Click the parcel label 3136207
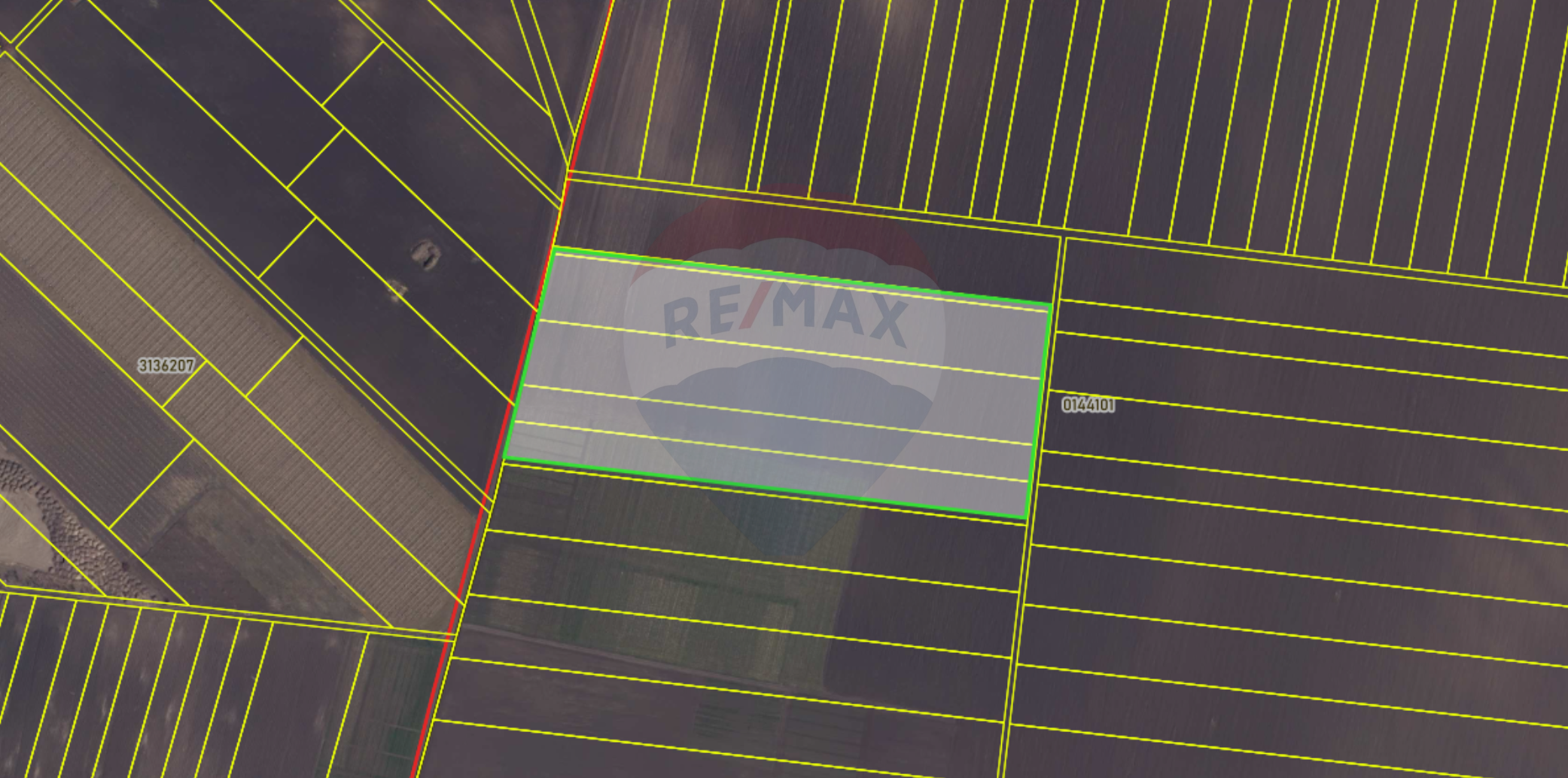Viewport: 1568px width, 778px height. 166,366
